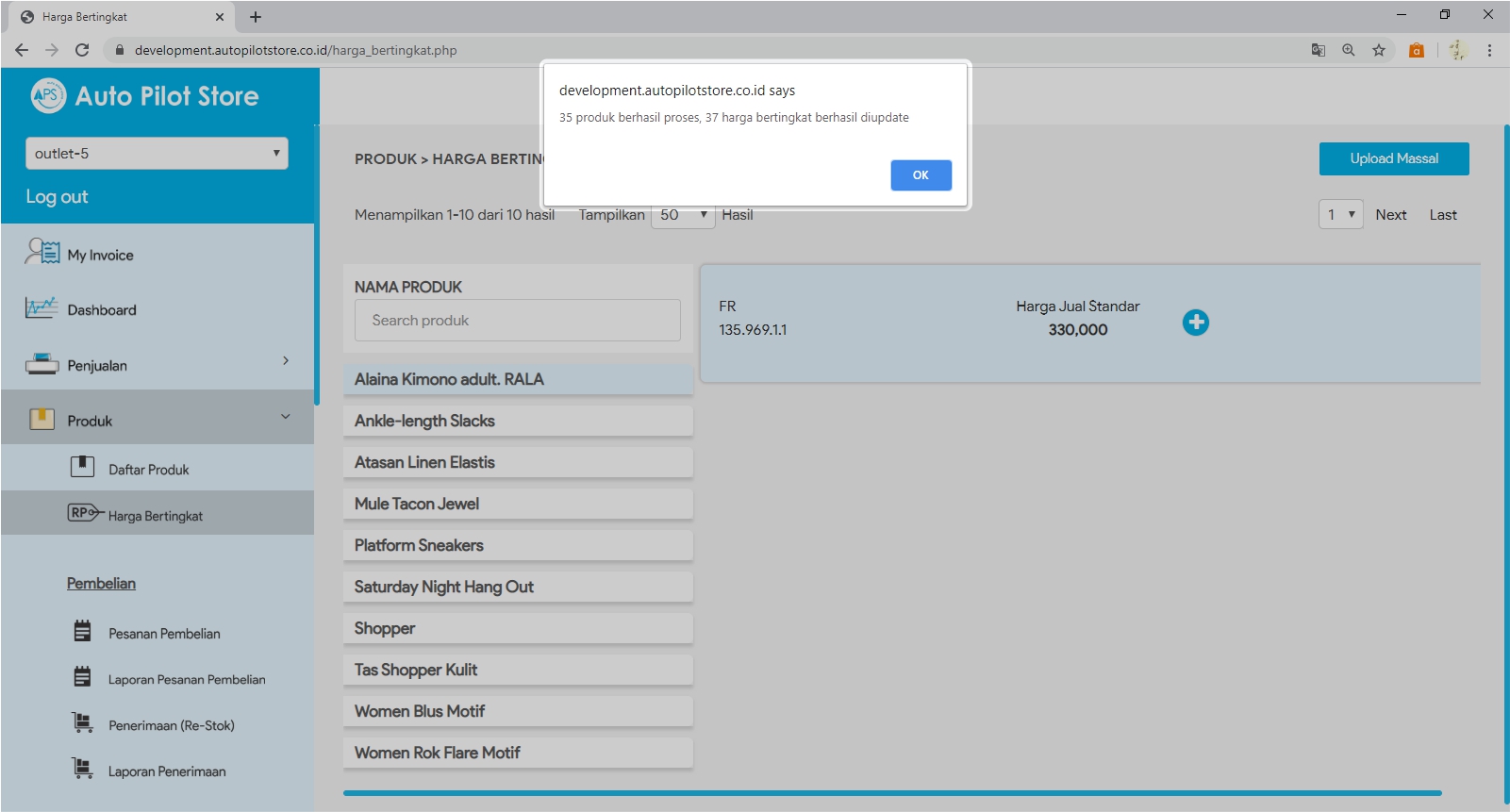Open the Tampilkan 50 results dropdown

click(x=683, y=215)
